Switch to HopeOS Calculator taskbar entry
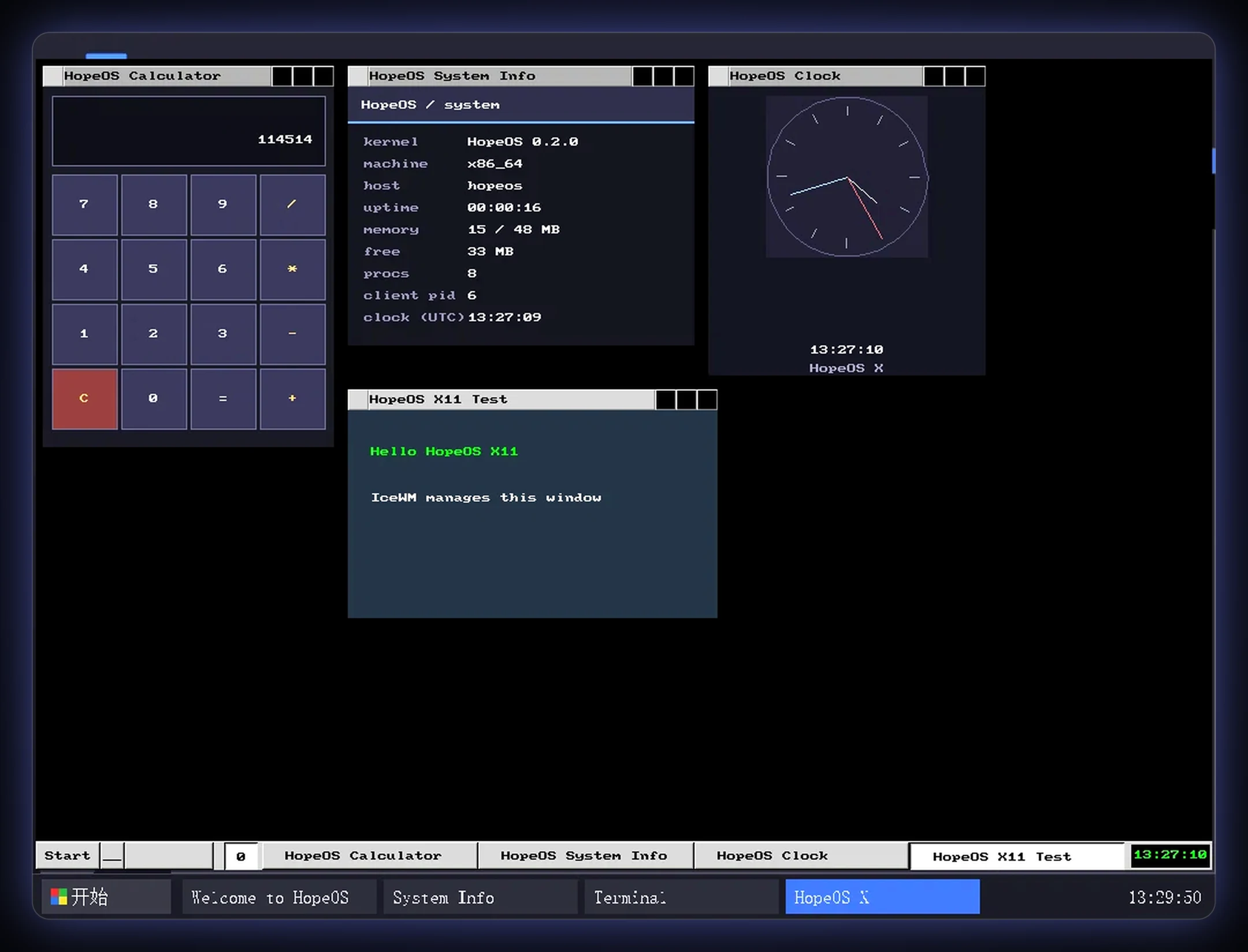 (370, 856)
